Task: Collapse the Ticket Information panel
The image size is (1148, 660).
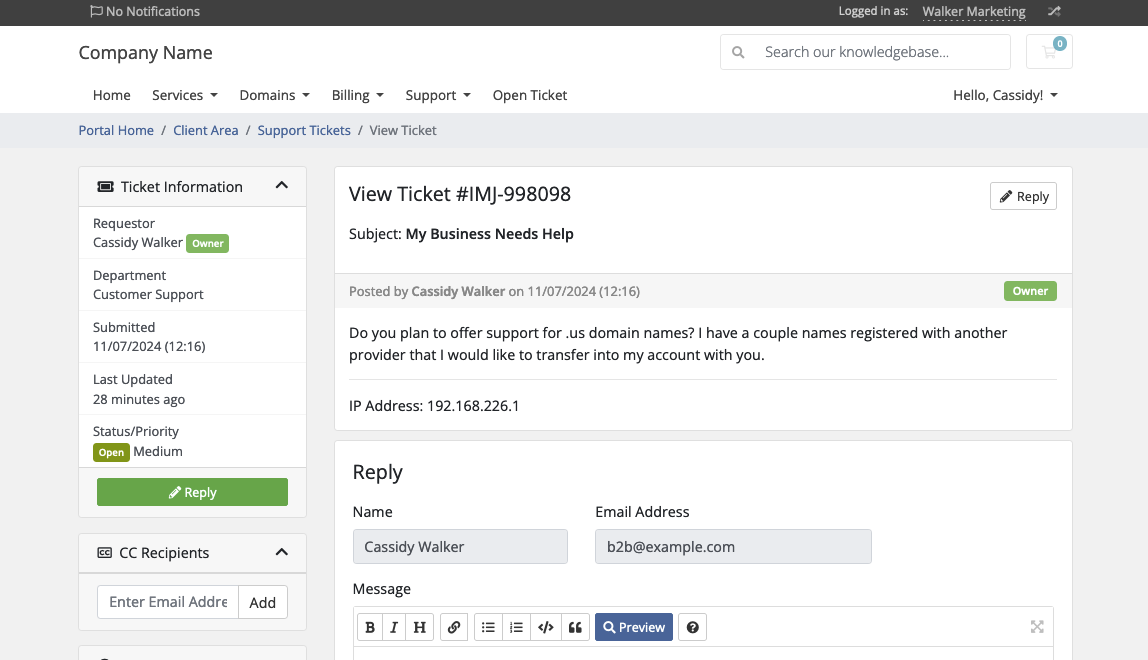Action: [282, 185]
